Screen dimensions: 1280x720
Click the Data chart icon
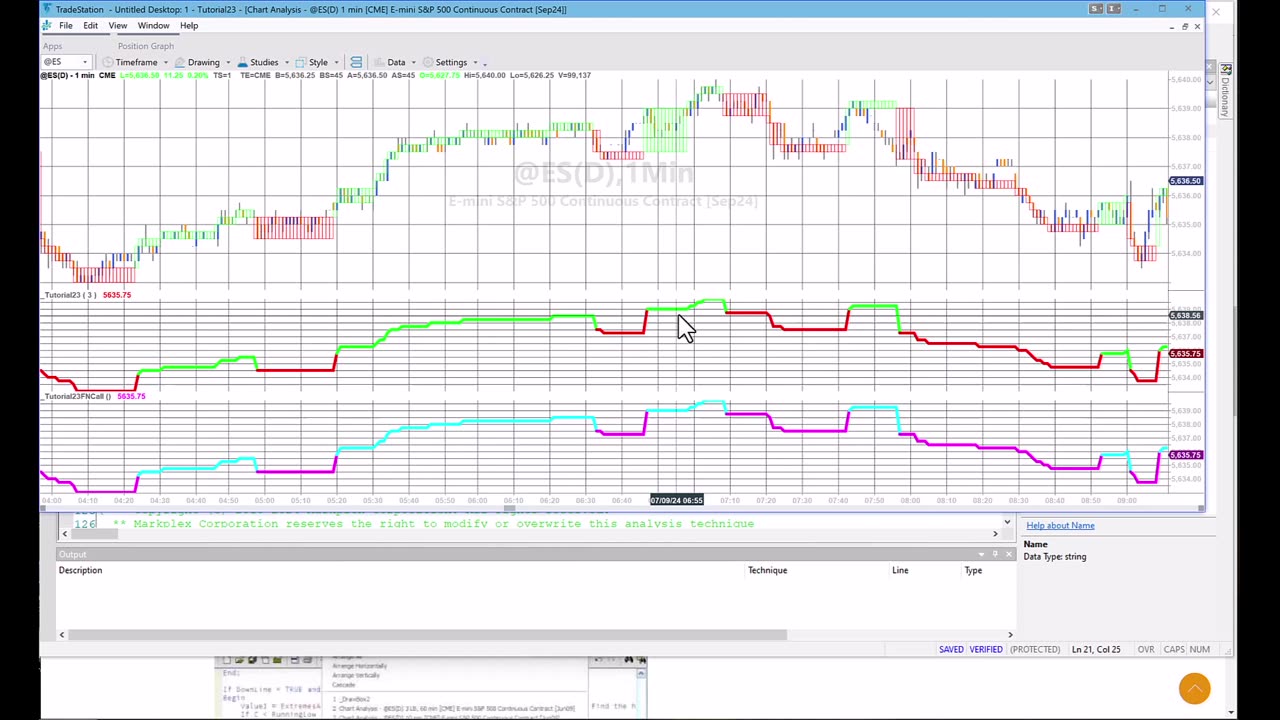(380, 62)
